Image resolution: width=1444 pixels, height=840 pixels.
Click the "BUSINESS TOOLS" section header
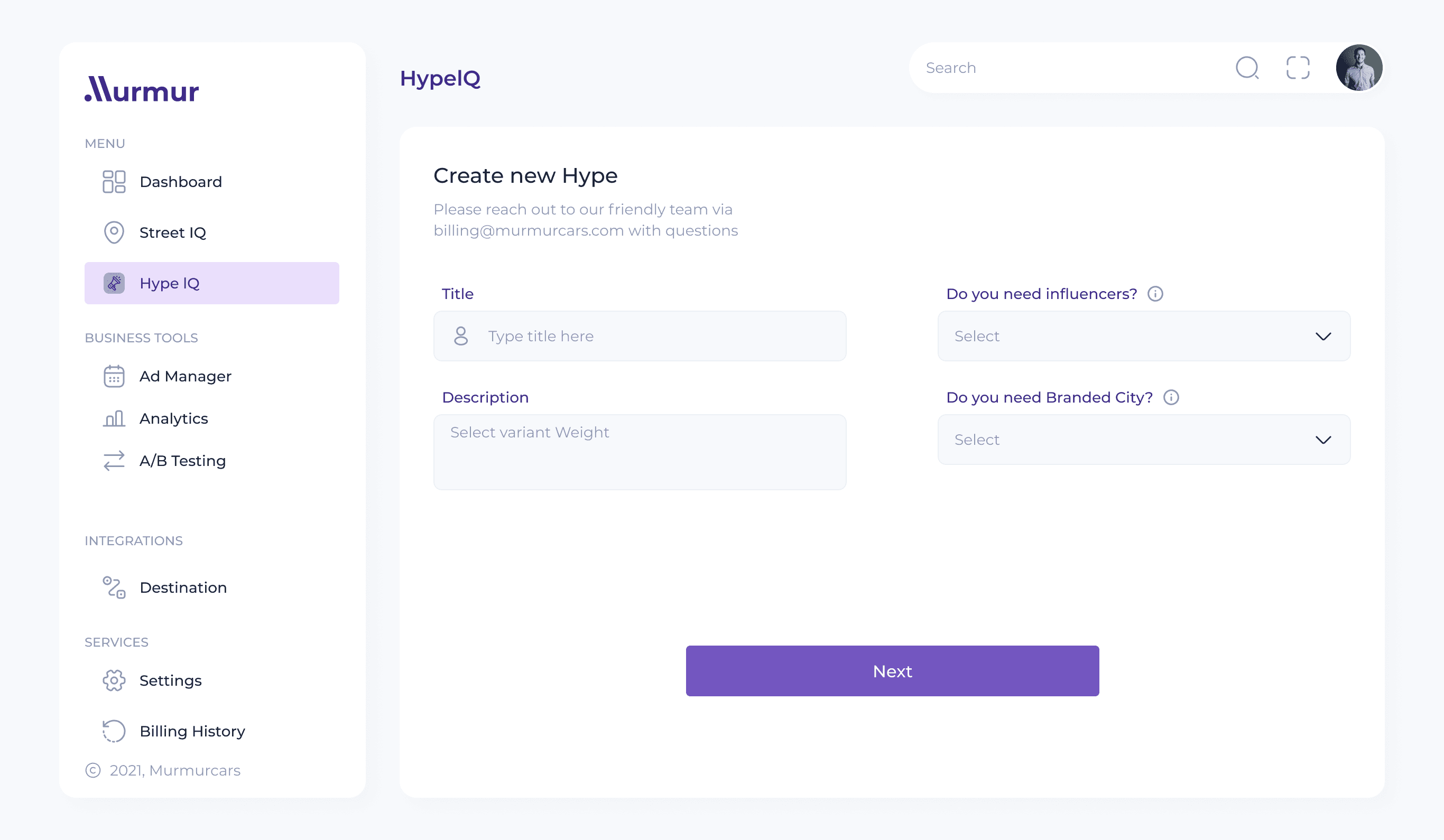tap(142, 338)
